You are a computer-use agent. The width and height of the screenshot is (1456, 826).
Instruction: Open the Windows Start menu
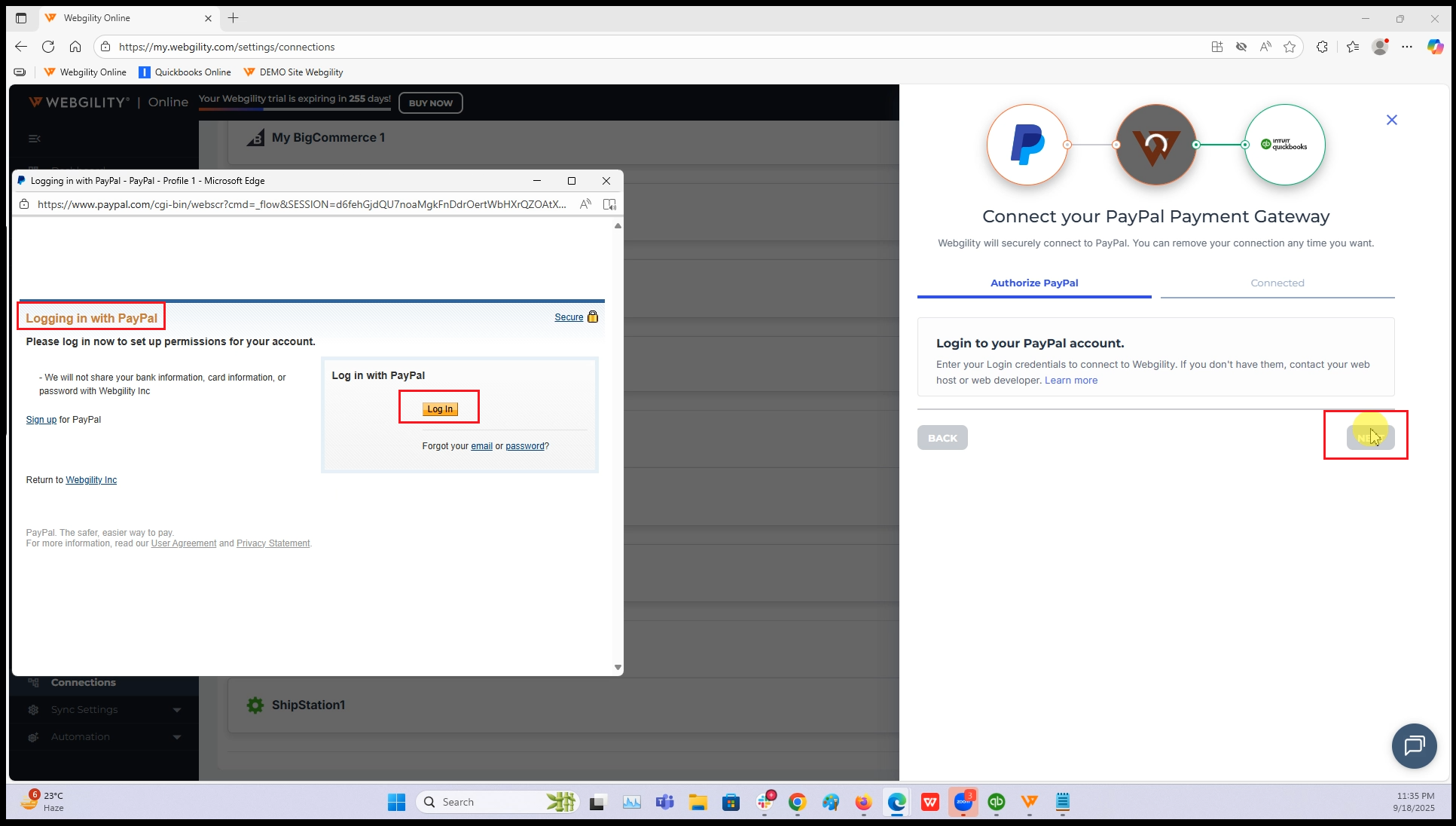point(397,802)
